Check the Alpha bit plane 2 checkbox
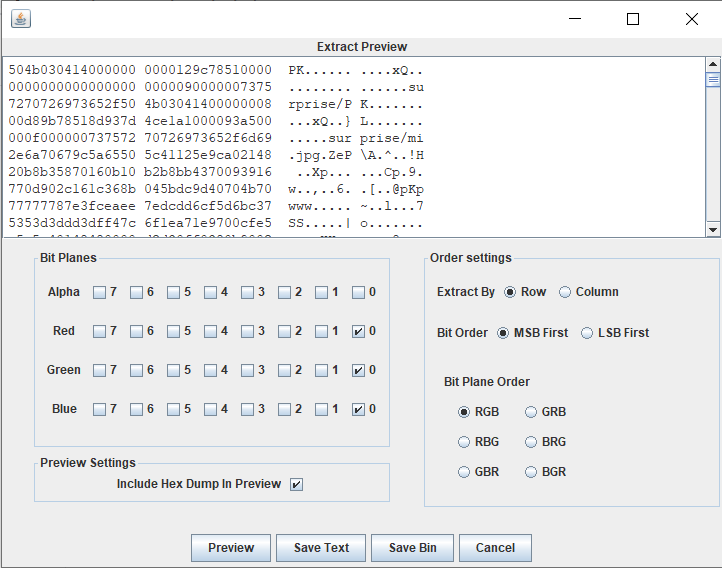Viewport: 722px width, 568px height. tap(285, 292)
